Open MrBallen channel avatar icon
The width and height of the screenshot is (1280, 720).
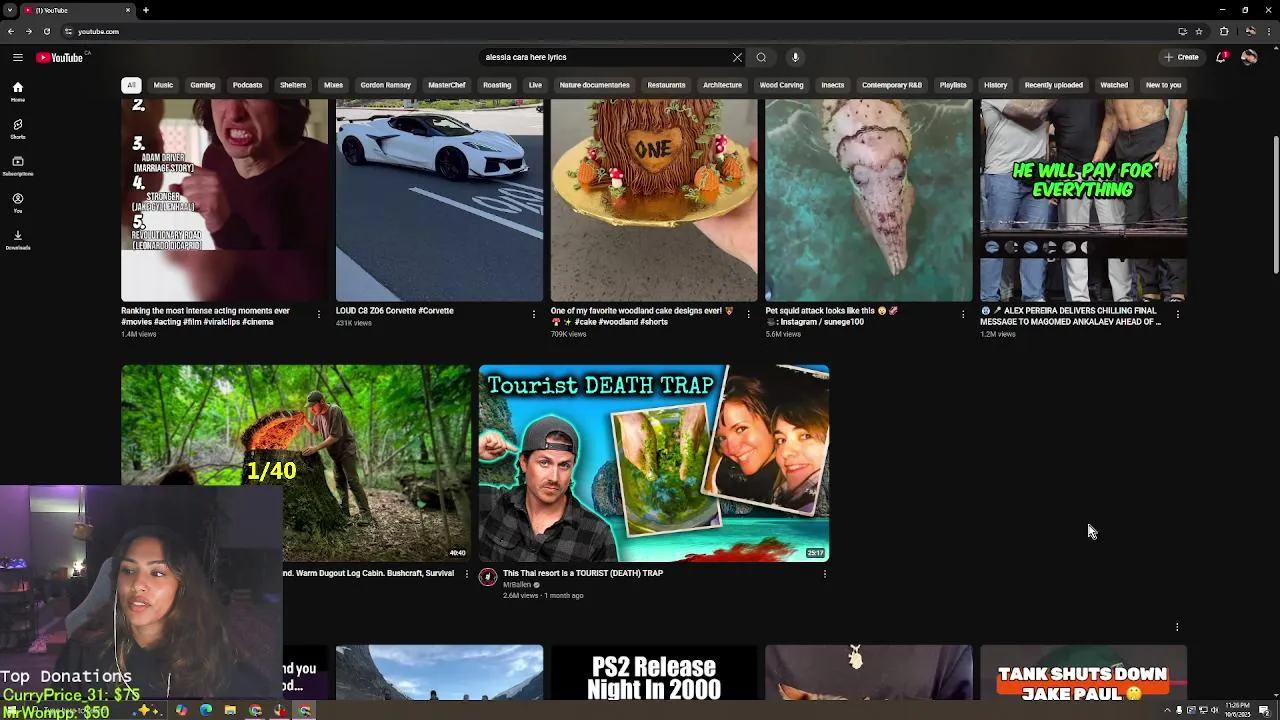[x=488, y=577]
